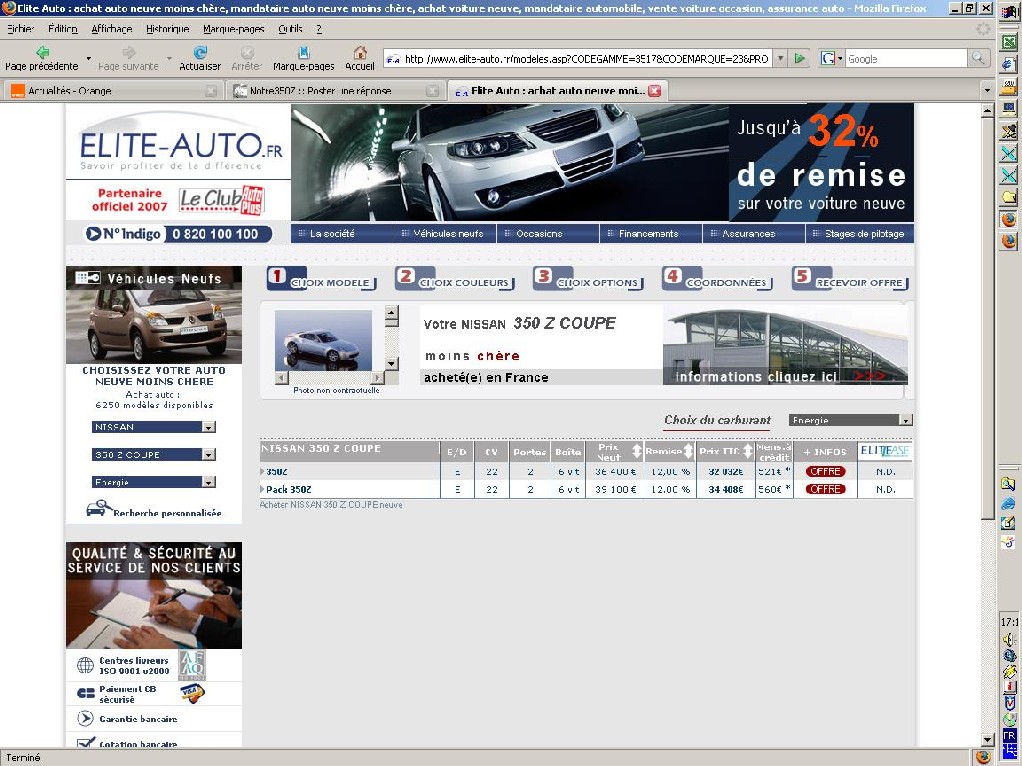Open the Outils menu
This screenshot has height=766, width=1022.
click(290, 29)
